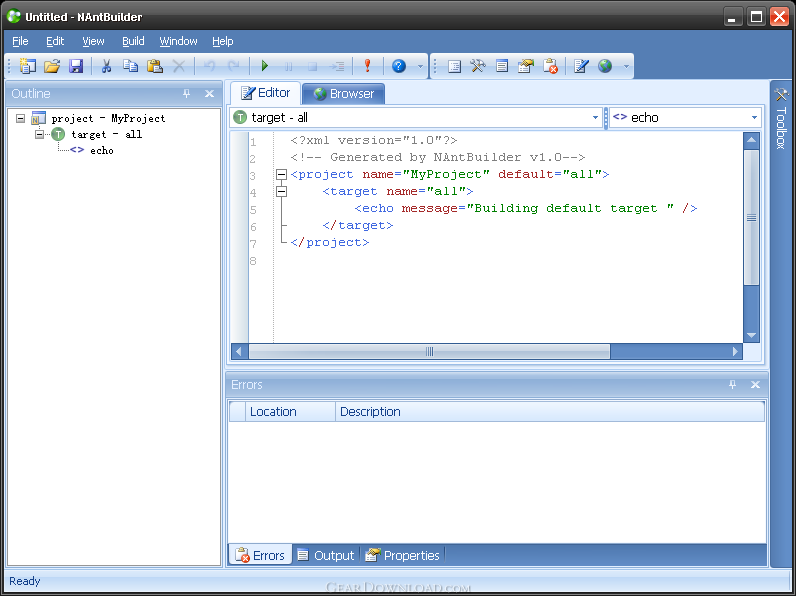Collapse the project element fold marker
The height and width of the screenshot is (596, 796).
281,175
